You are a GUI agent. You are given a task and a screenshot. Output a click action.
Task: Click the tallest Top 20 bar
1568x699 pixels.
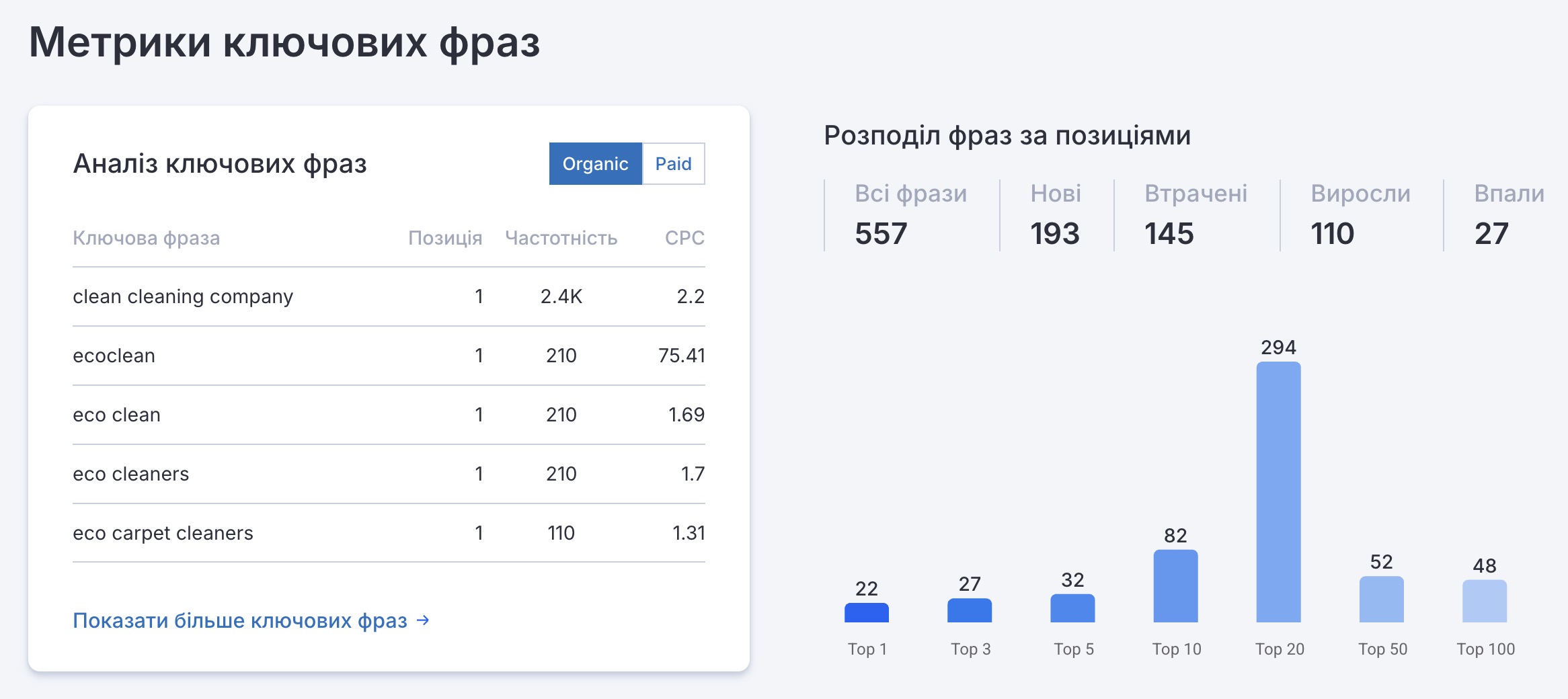coord(1278,492)
